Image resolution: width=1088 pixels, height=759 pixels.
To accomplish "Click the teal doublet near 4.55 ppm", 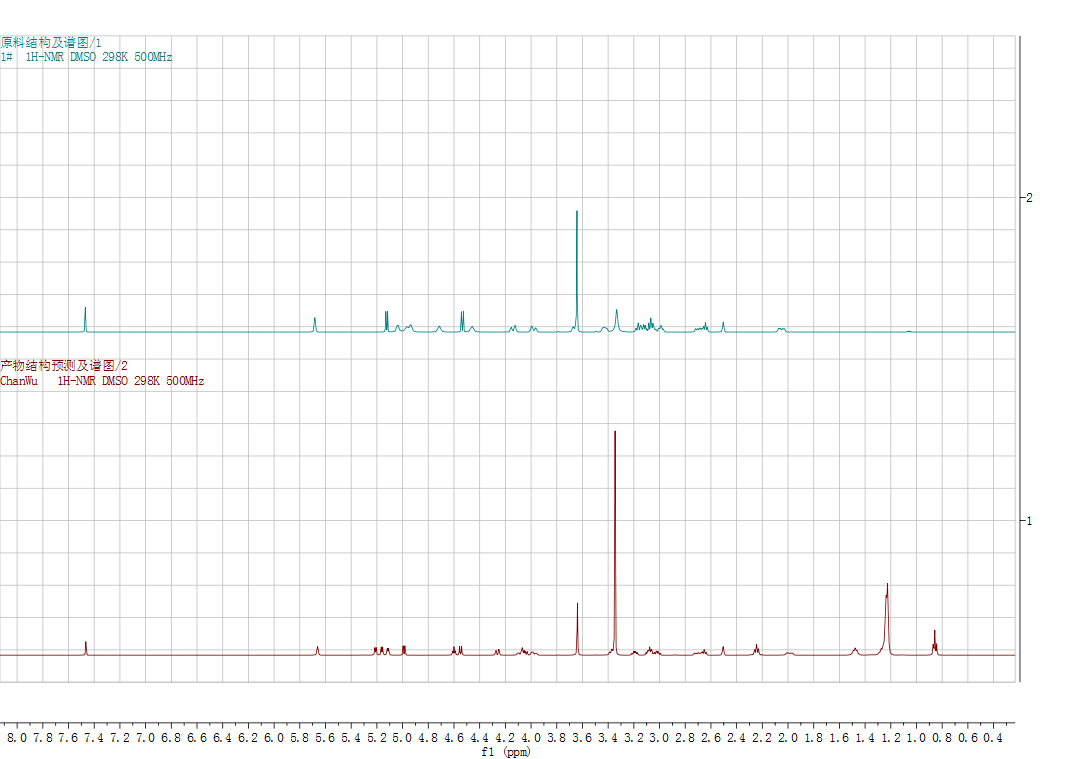I will click(x=462, y=321).
